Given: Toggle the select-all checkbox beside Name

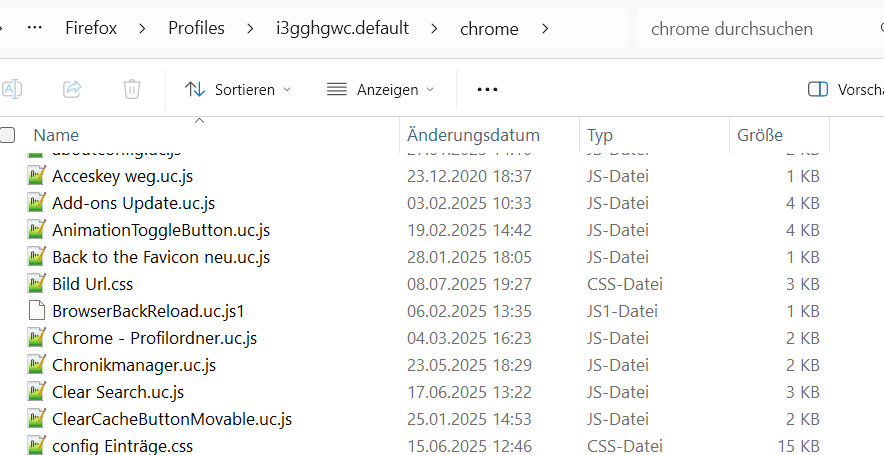Looking at the screenshot, I should (x=9, y=135).
